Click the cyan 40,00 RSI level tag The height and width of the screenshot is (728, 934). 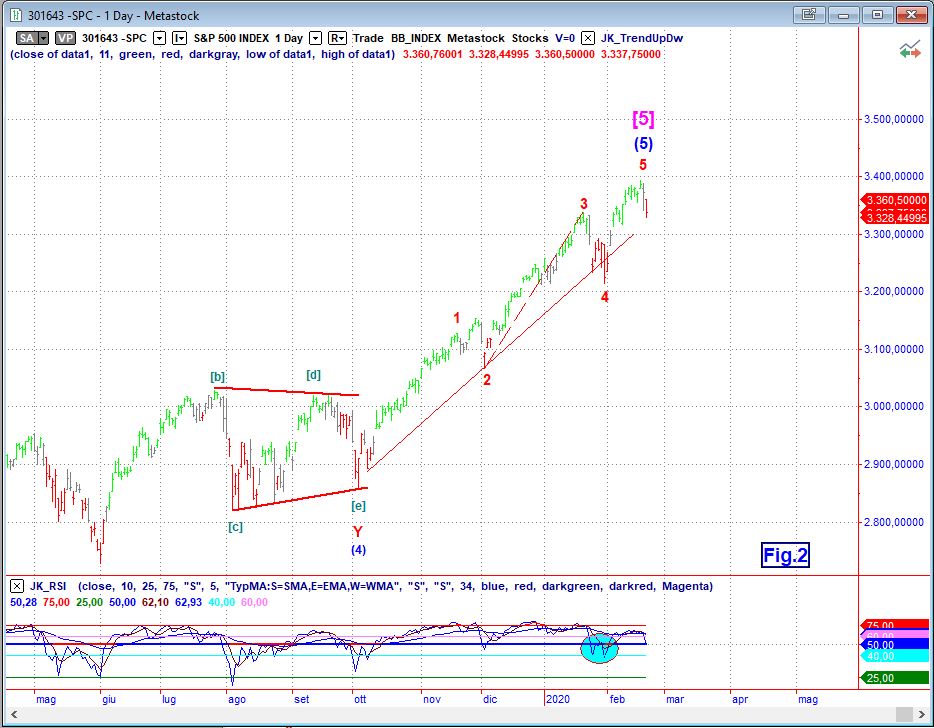[x=895, y=656]
